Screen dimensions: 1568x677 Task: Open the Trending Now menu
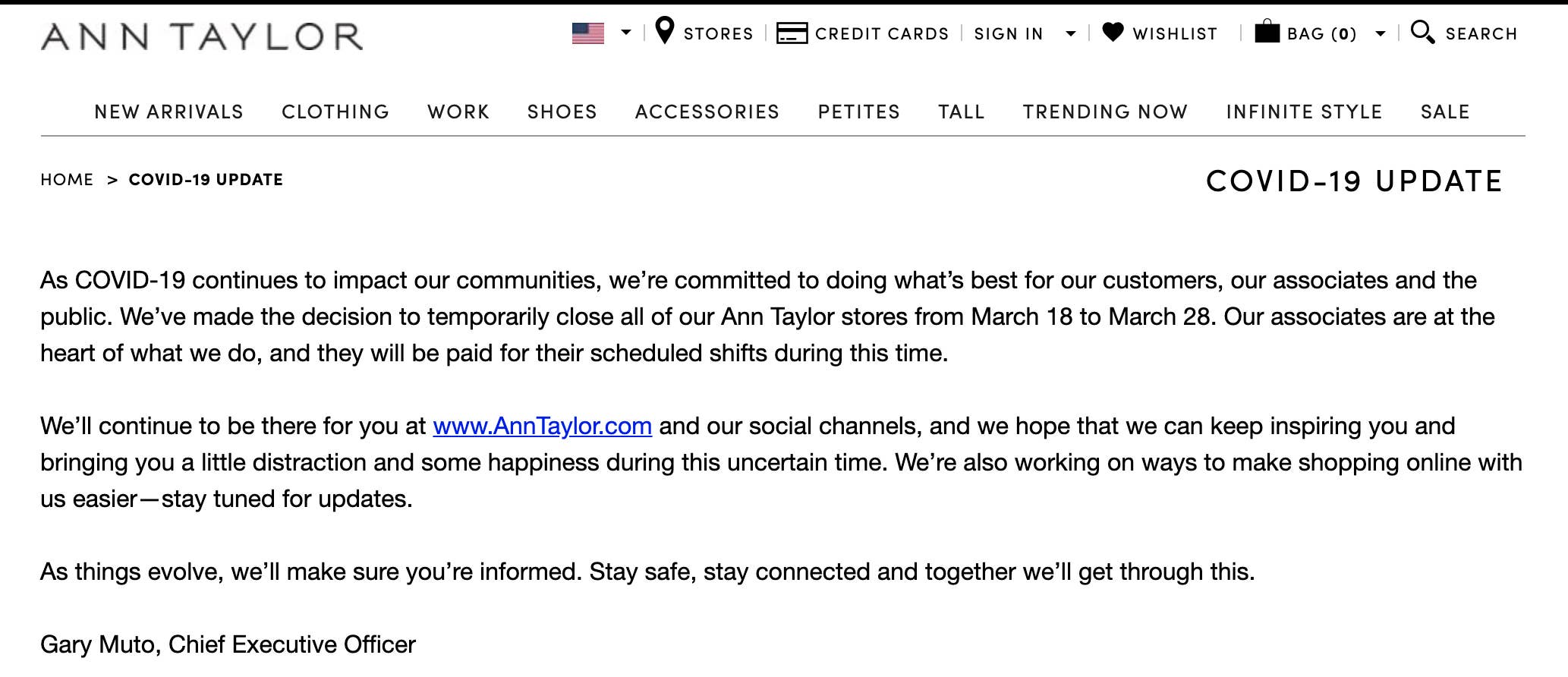click(1105, 112)
